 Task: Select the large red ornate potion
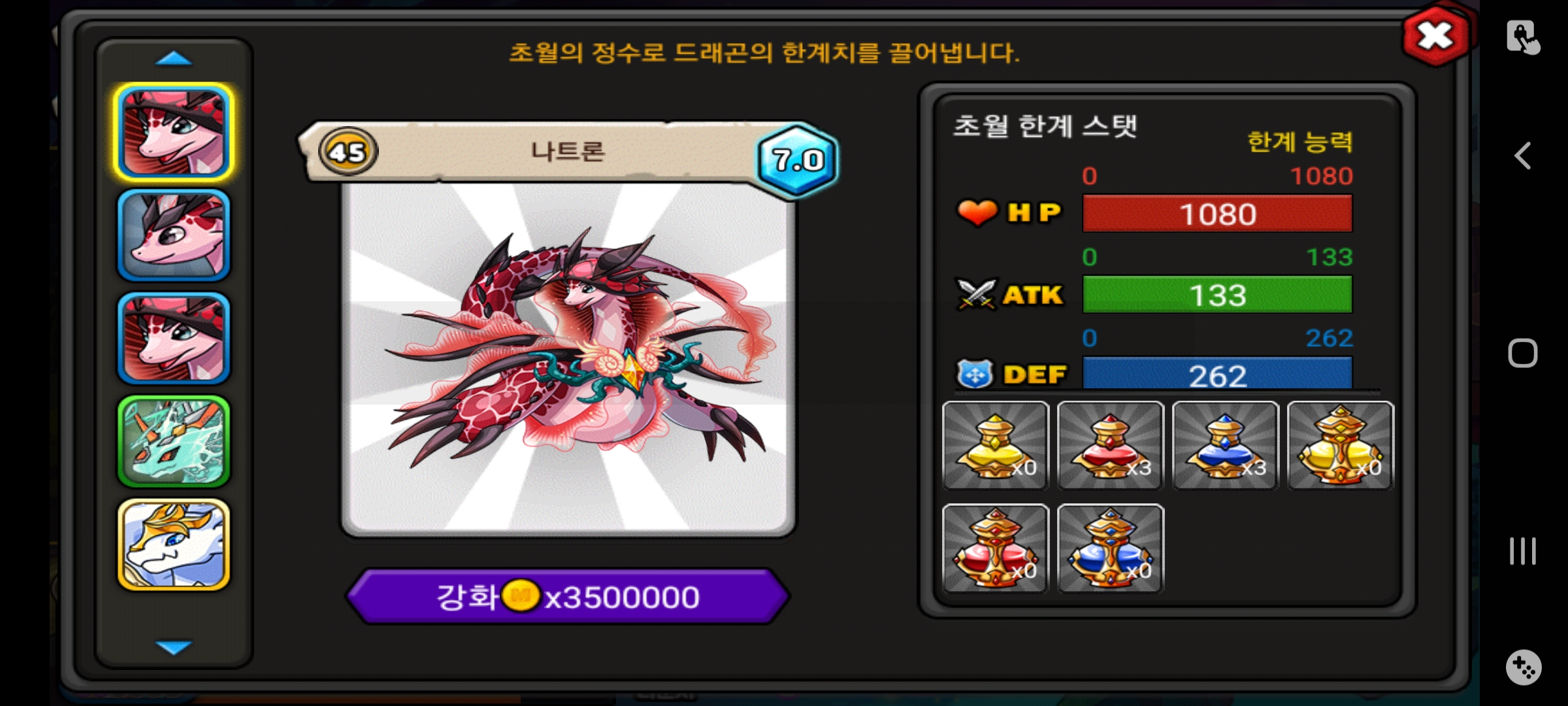tap(995, 548)
